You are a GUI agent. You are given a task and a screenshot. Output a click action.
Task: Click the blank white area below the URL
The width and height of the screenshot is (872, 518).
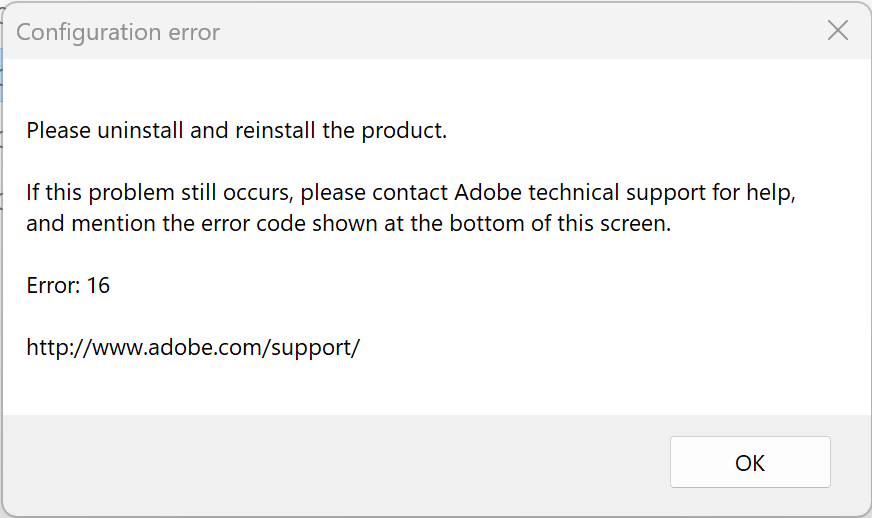click(x=430, y=388)
